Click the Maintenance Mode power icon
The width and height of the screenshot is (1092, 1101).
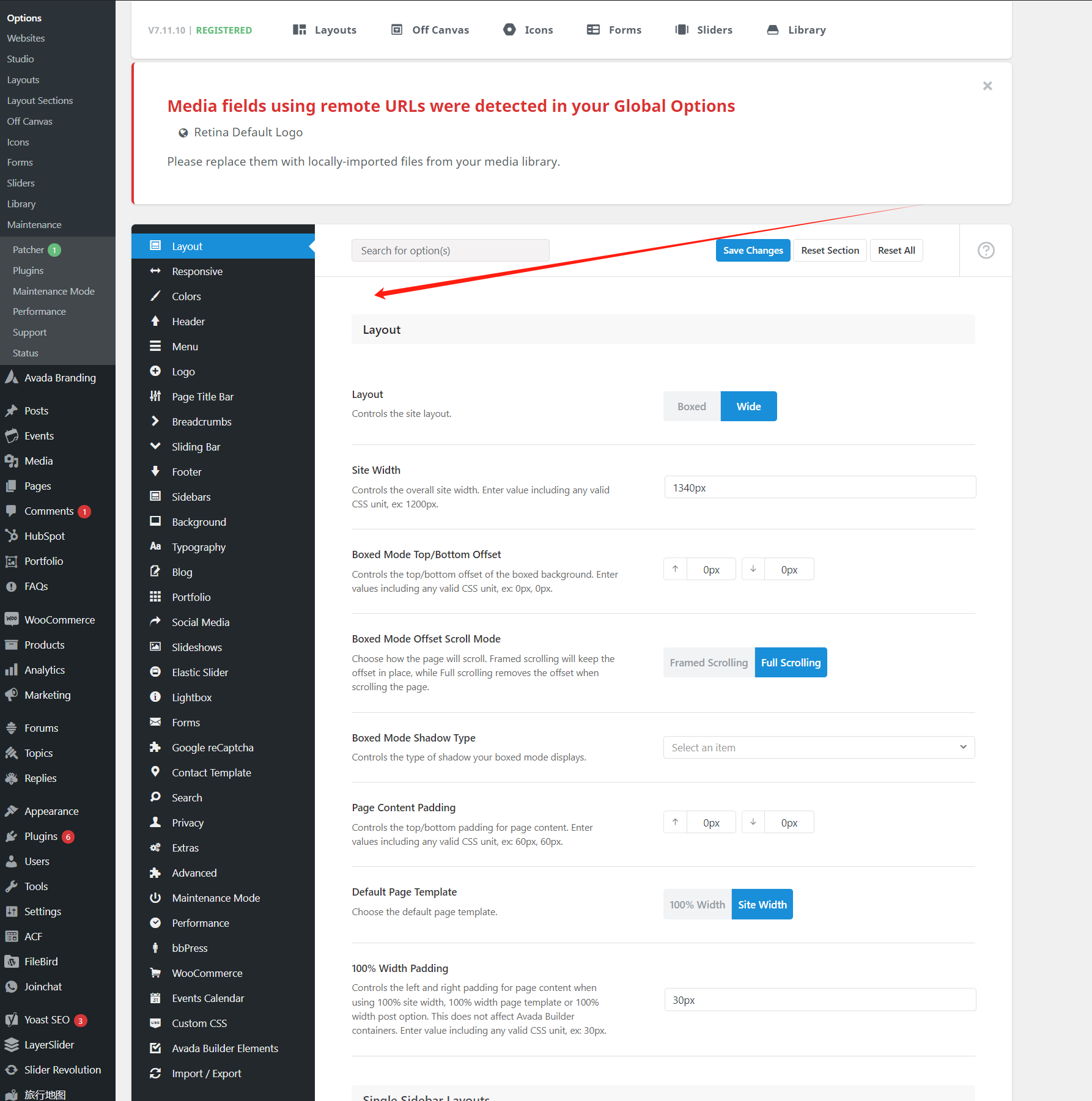(x=155, y=897)
